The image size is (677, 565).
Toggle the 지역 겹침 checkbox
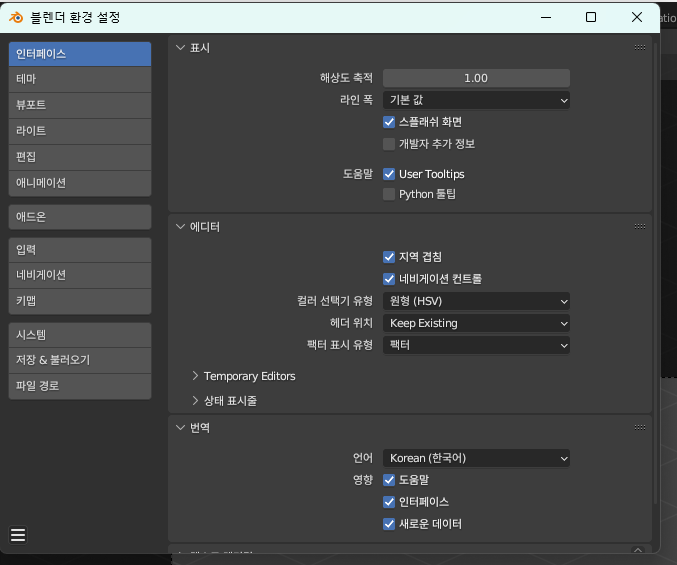(389, 257)
